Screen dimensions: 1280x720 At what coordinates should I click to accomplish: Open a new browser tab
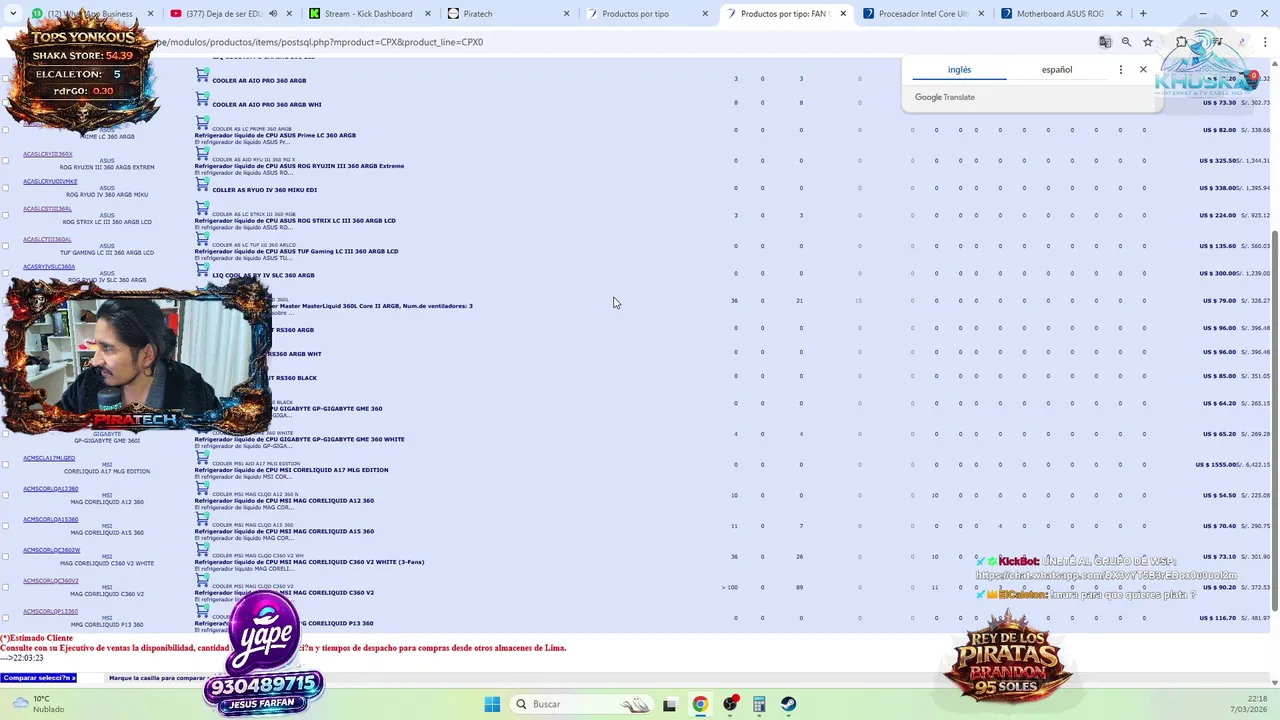pos(1143,14)
